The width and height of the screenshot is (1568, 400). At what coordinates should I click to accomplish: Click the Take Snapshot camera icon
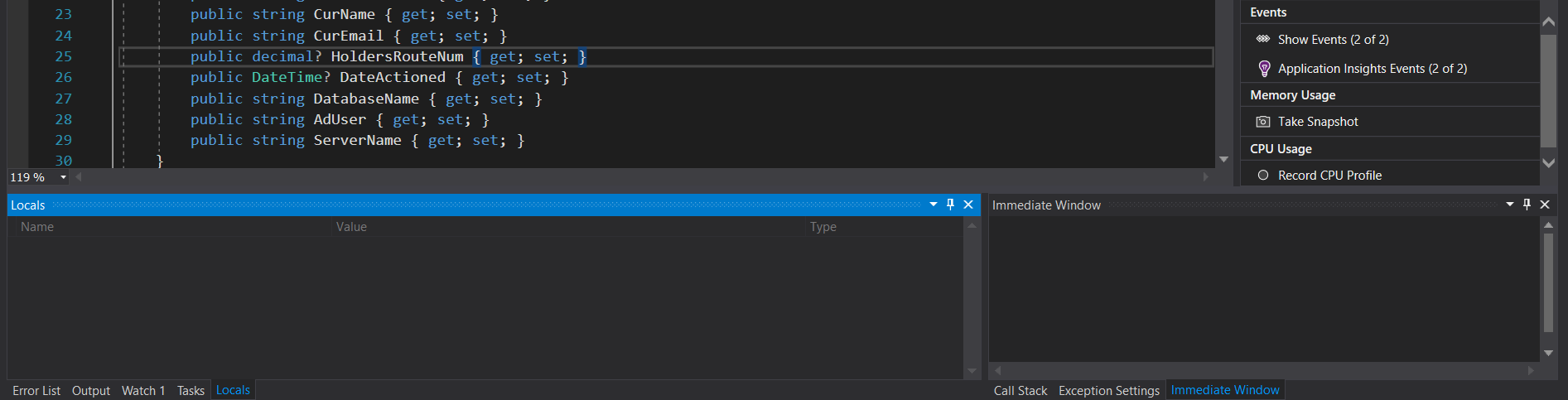(1263, 122)
